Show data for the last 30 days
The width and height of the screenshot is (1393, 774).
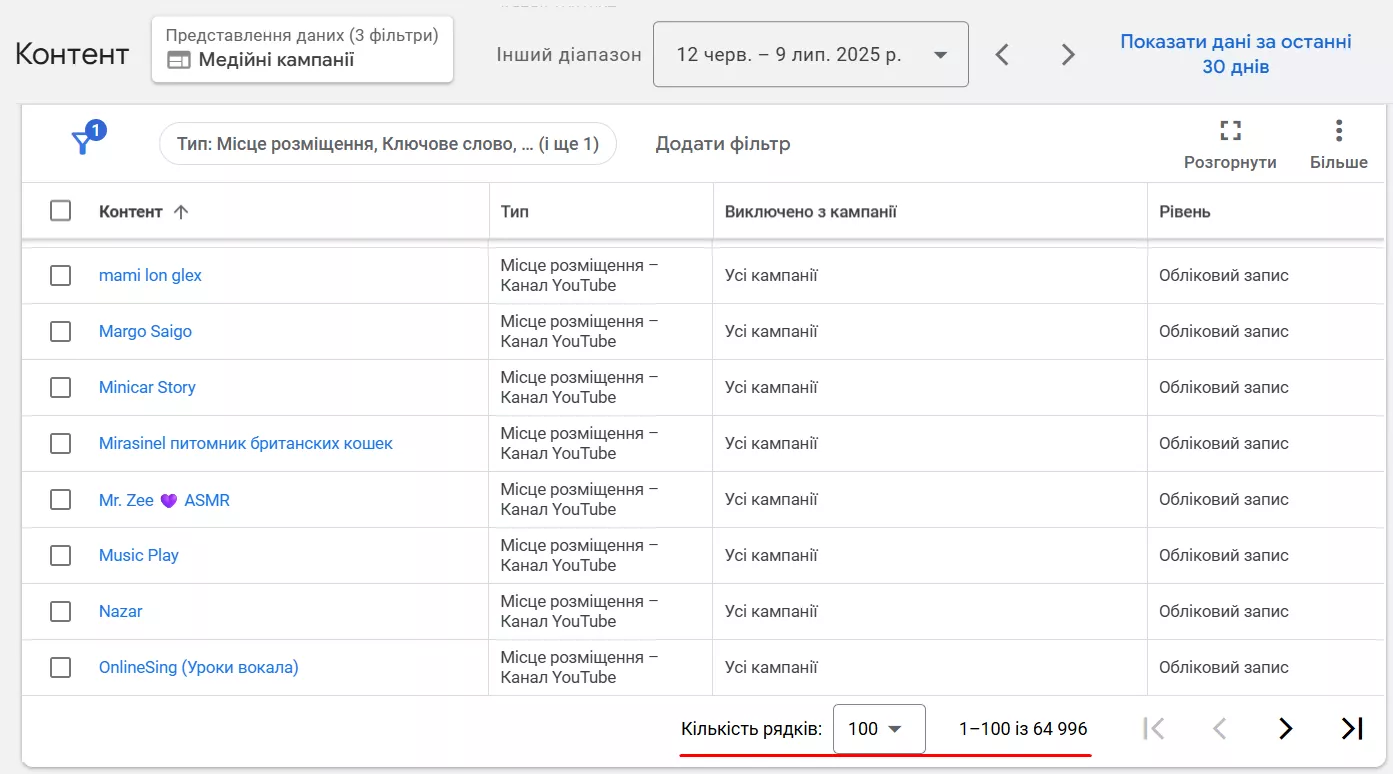(x=1235, y=54)
